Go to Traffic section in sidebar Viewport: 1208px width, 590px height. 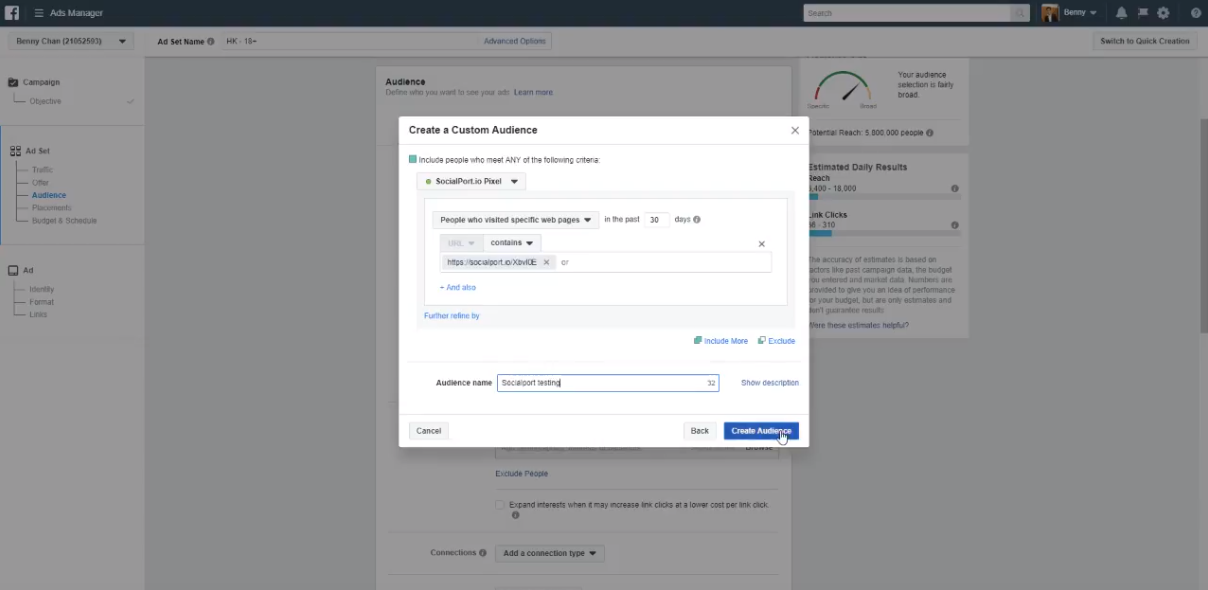coord(42,170)
